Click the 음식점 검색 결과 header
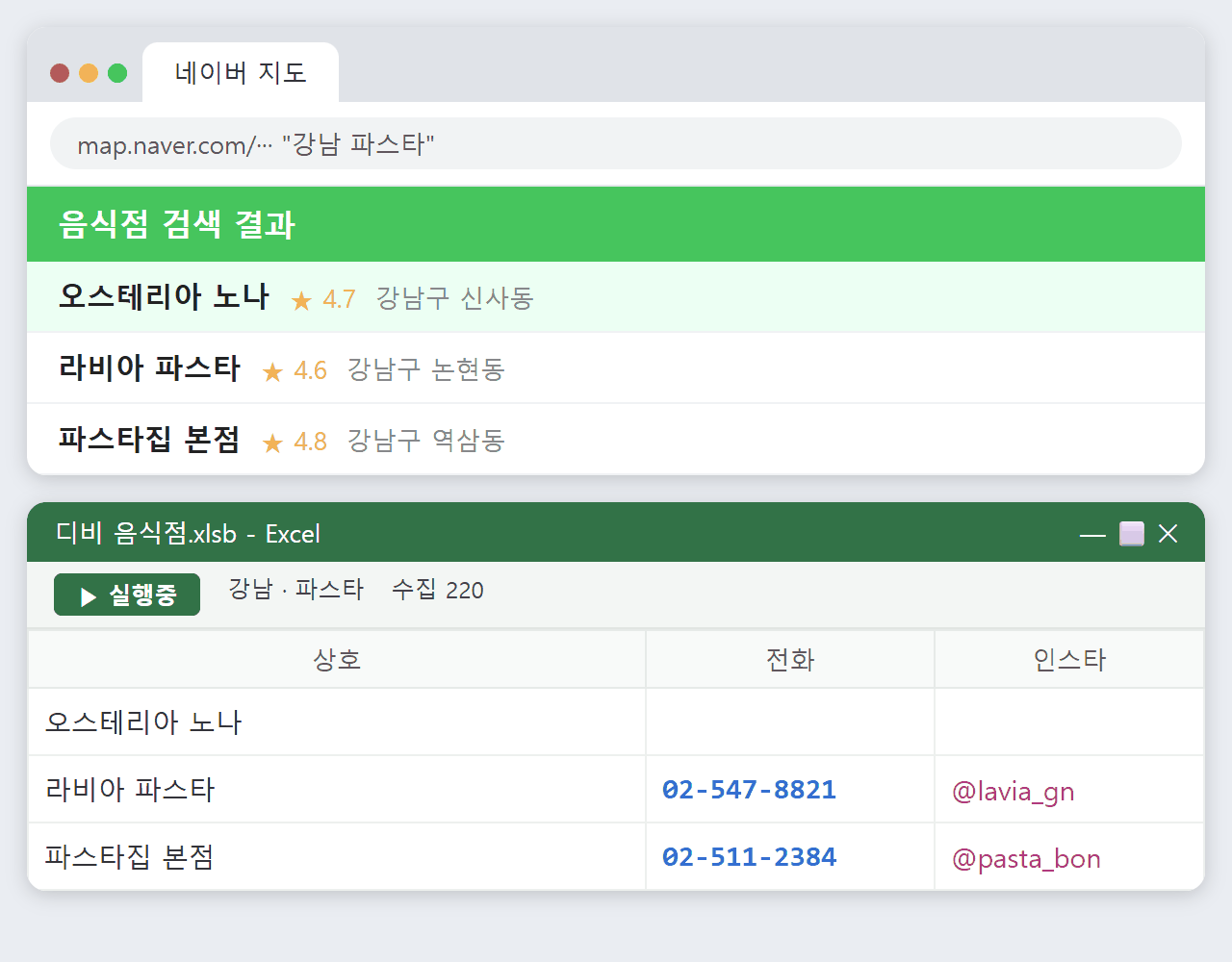 click(x=616, y=224)
